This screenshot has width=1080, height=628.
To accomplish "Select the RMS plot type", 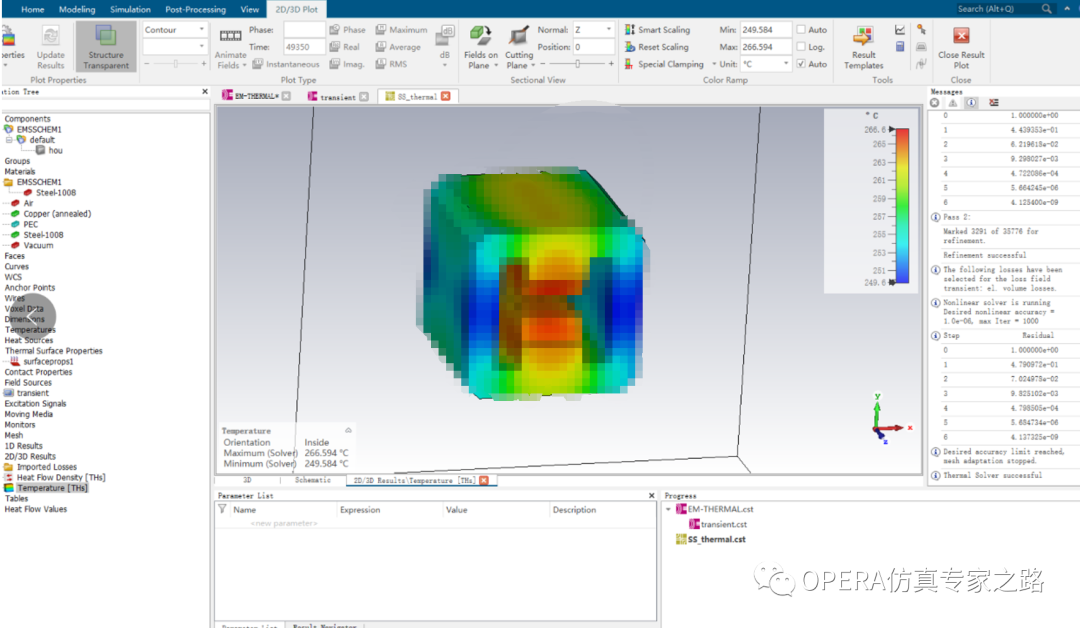I will point(391,64).
